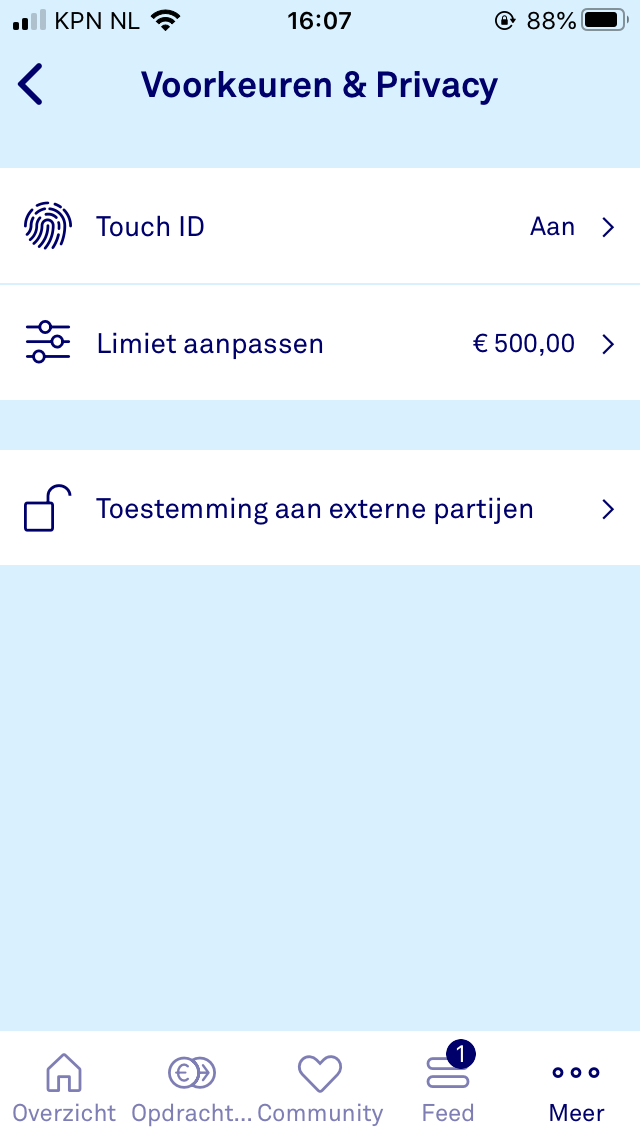The image size is (640, 1136).
Task: Tap the Touch ID label
Action: point(150,227)
